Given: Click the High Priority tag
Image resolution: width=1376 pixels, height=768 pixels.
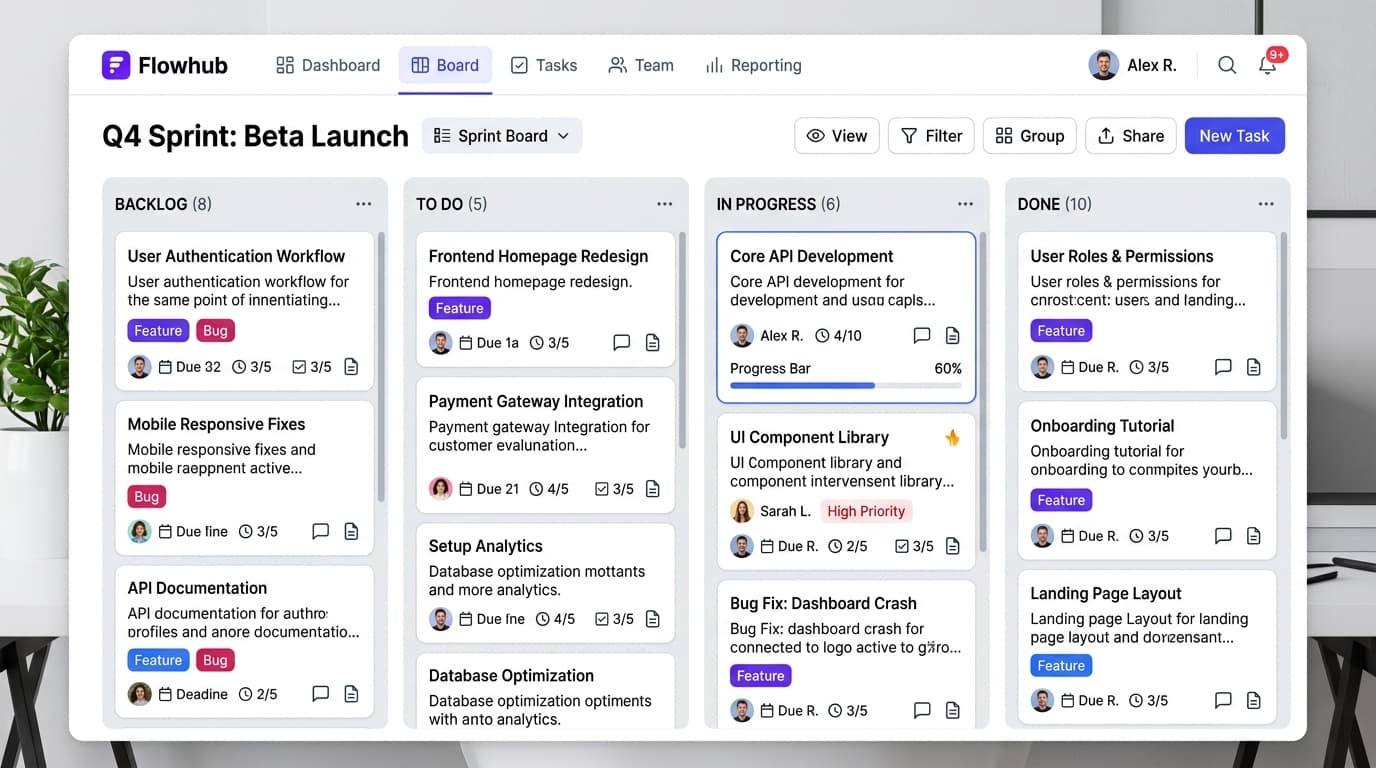Looking at the screenshot, I should [x=866, y=511].
